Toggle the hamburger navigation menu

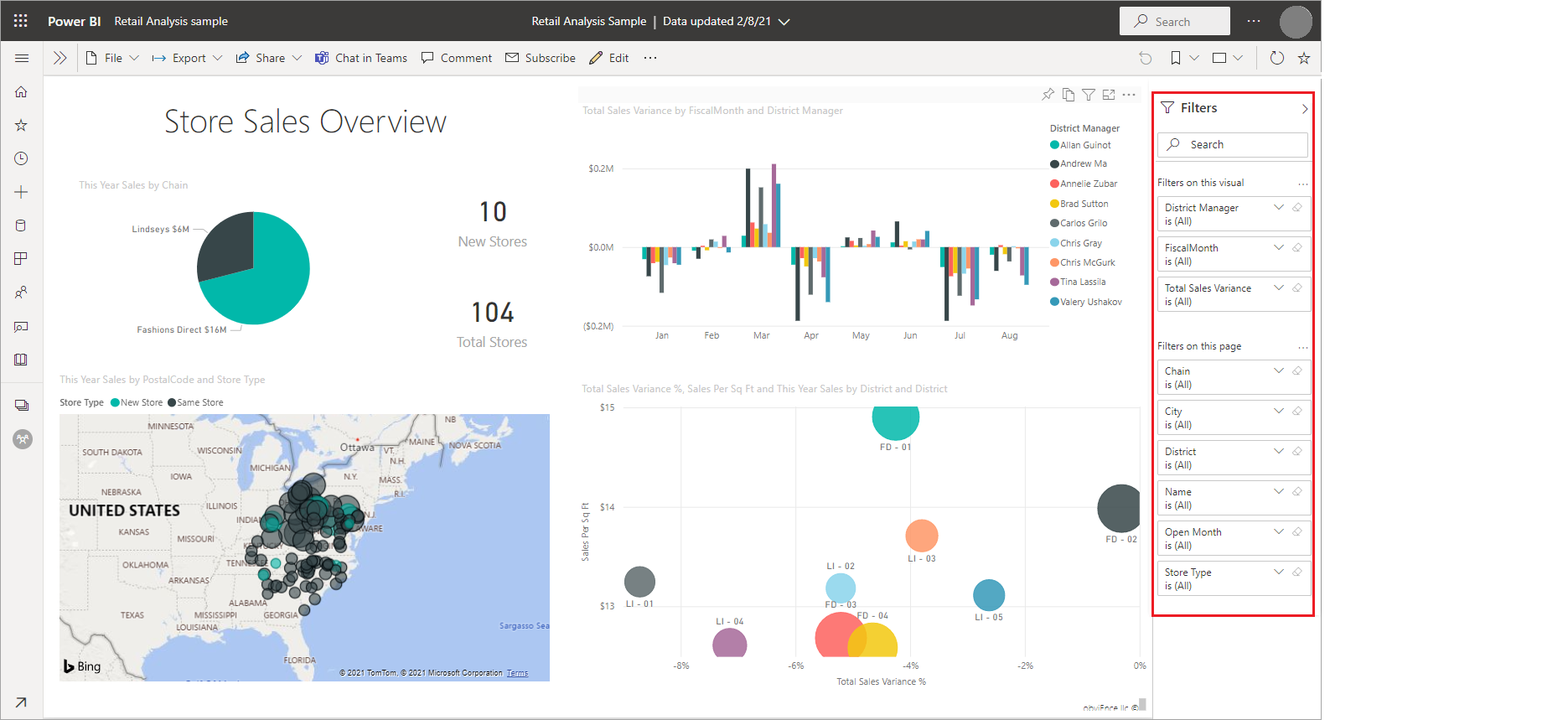22,58
